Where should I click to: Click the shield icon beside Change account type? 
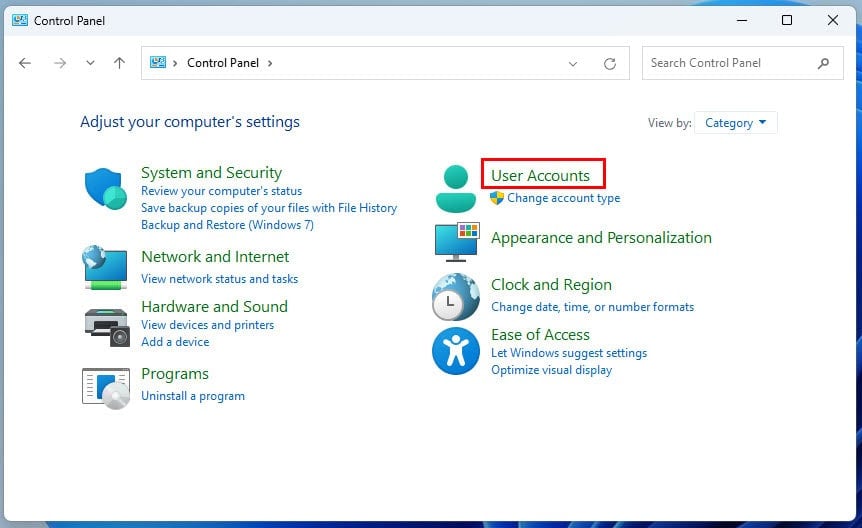(496, 198)
